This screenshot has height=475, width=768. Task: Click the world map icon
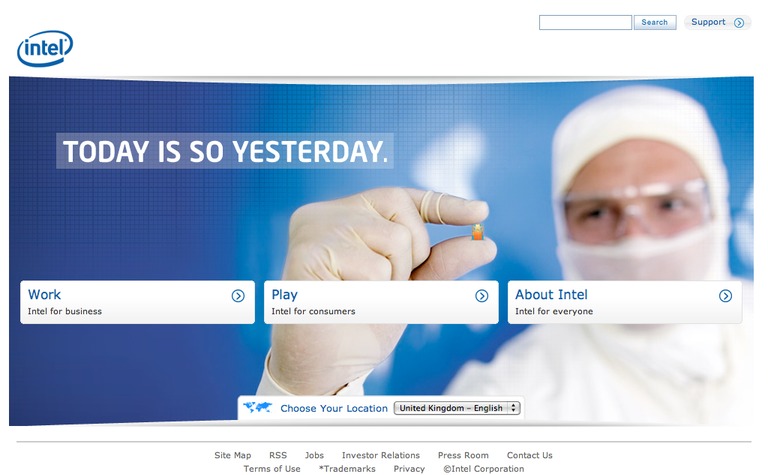(258, 407)
